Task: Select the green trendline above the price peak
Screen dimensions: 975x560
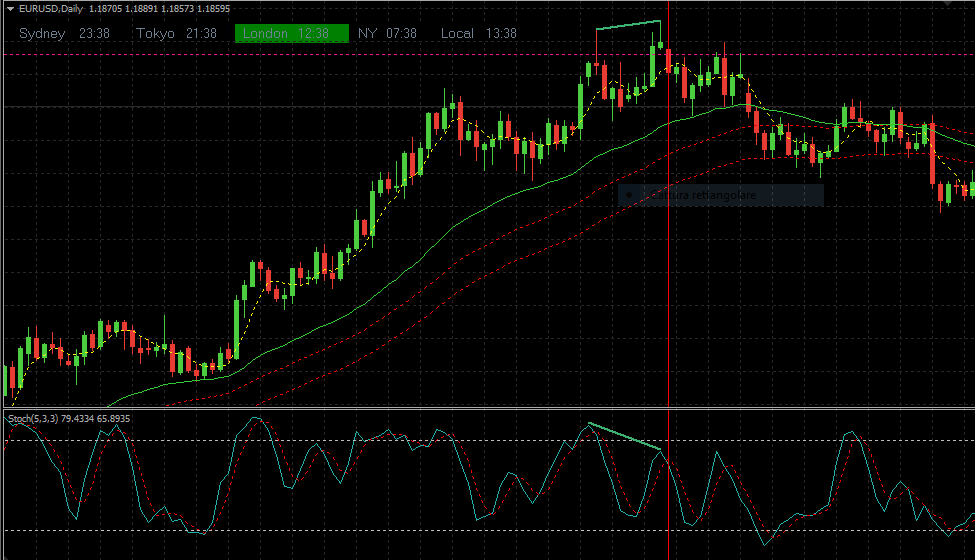Action: tap(628, 25)
